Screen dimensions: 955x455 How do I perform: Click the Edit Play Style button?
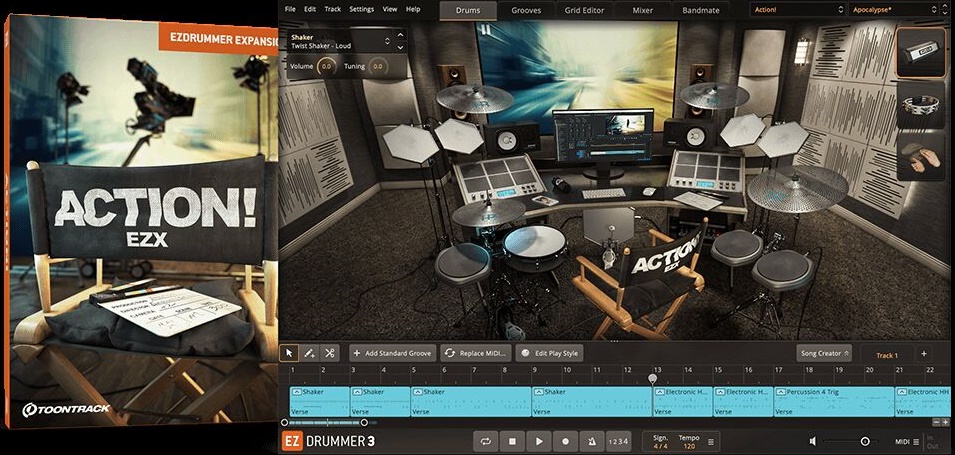pos(549,353)
